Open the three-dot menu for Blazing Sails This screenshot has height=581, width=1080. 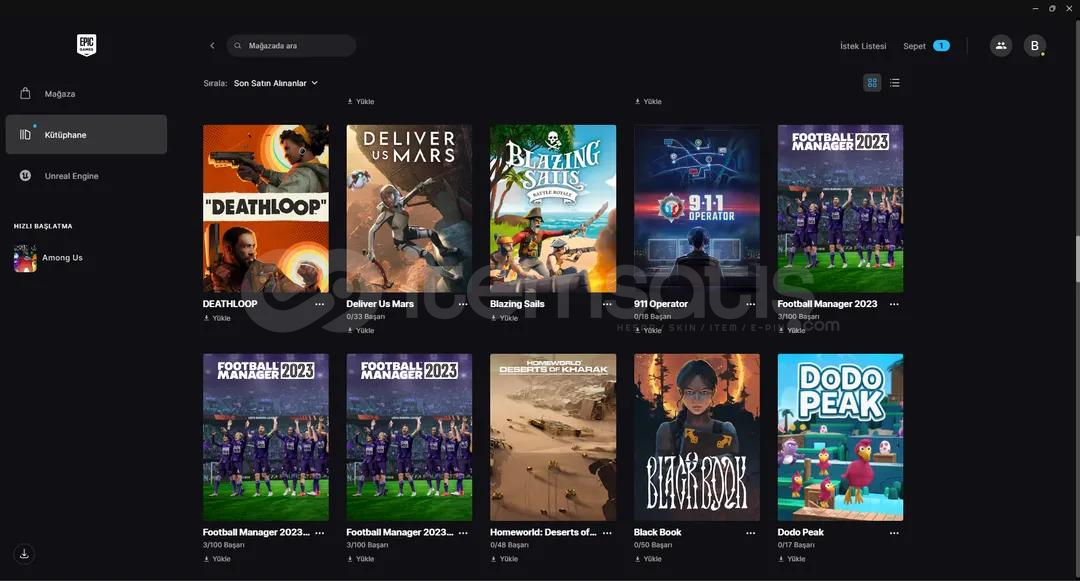click(607, 304)
